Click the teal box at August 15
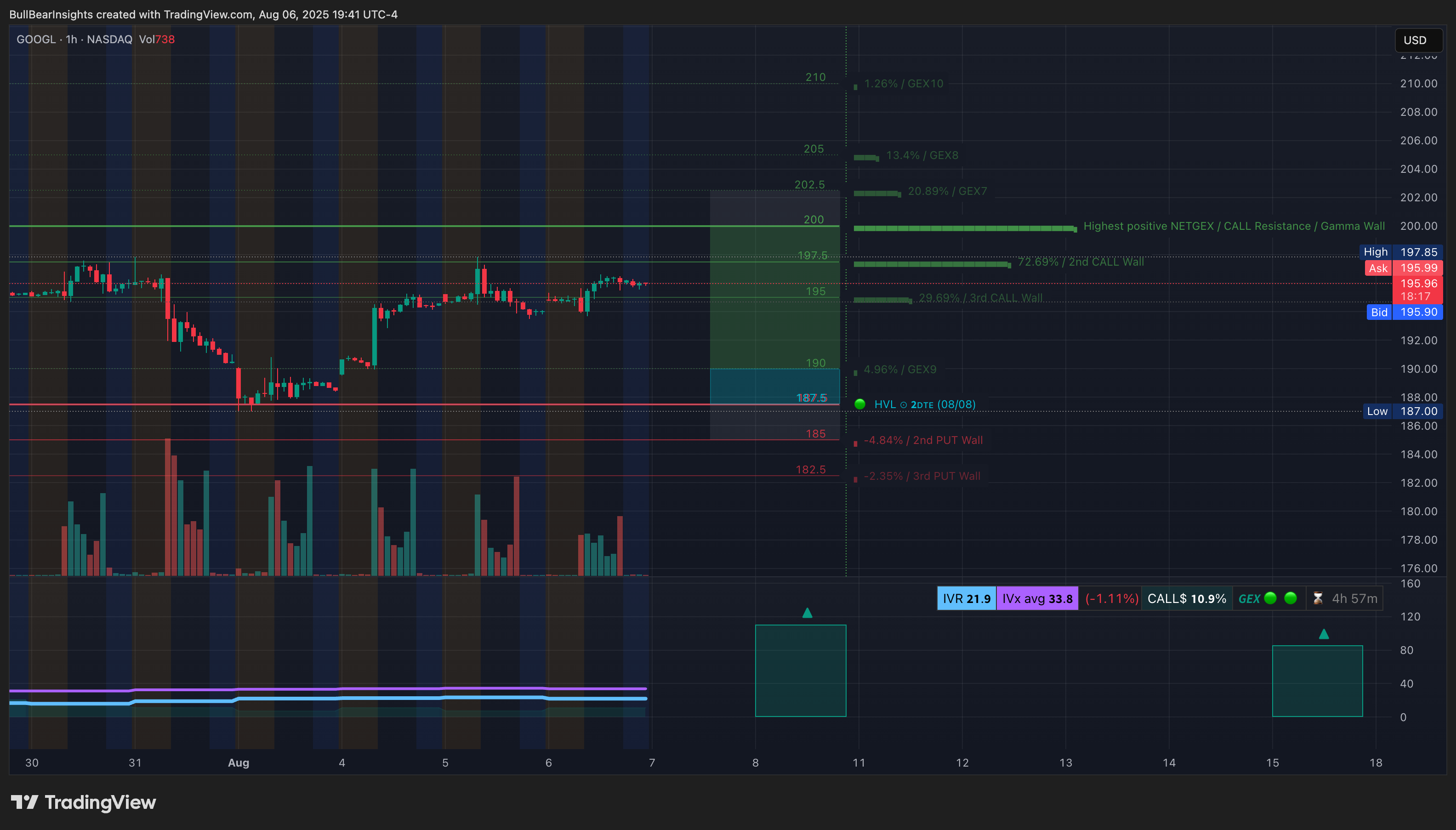Viewport: 1456px width, 830px height. [x=1317, y=681]
